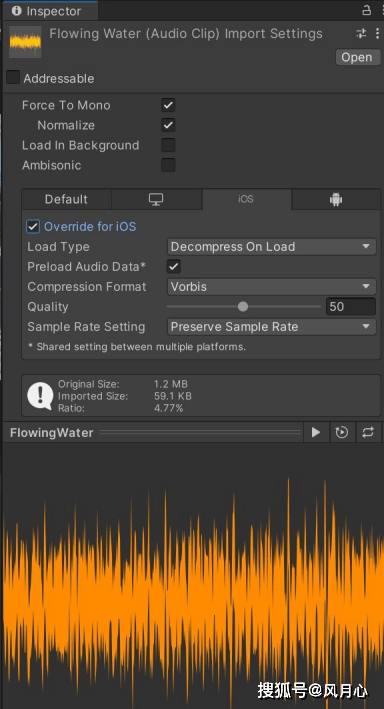Toggle loop in audio preview
Screen dimensions: 384x709
pyautogui.click(x=368, y=433)
